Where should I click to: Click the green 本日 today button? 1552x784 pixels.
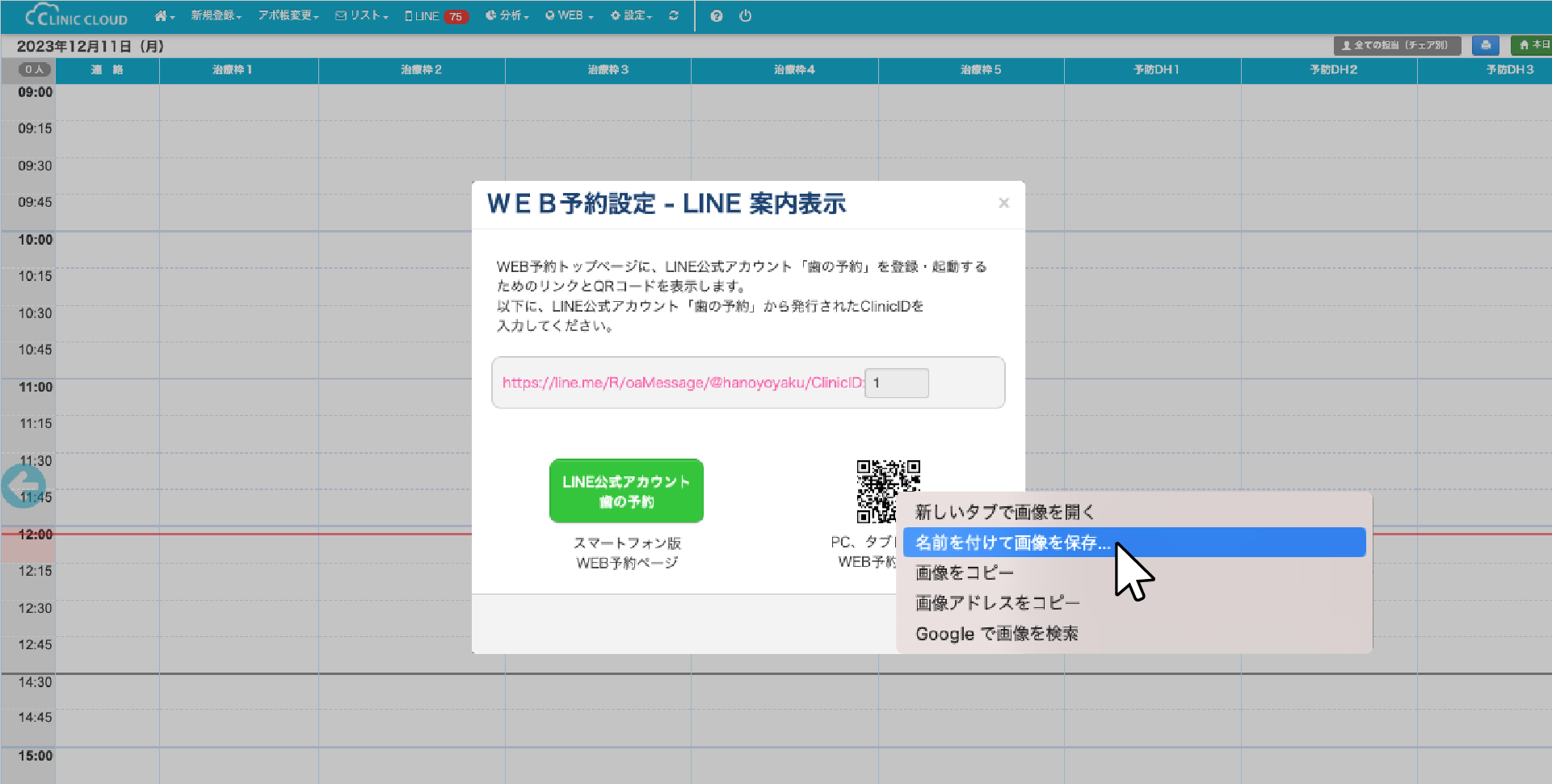(1533, 45)
